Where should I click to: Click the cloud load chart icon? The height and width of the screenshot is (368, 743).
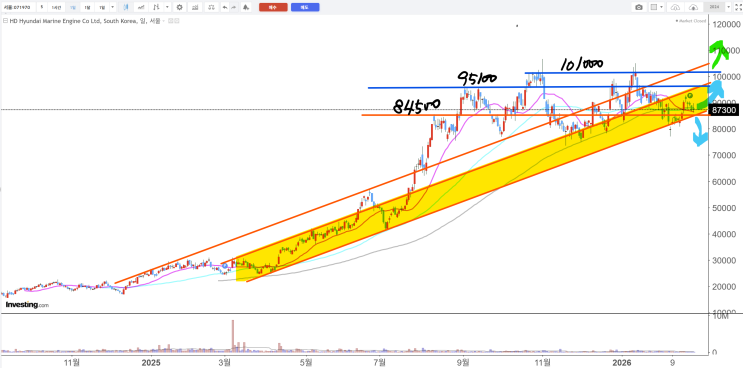coord(675,7)
